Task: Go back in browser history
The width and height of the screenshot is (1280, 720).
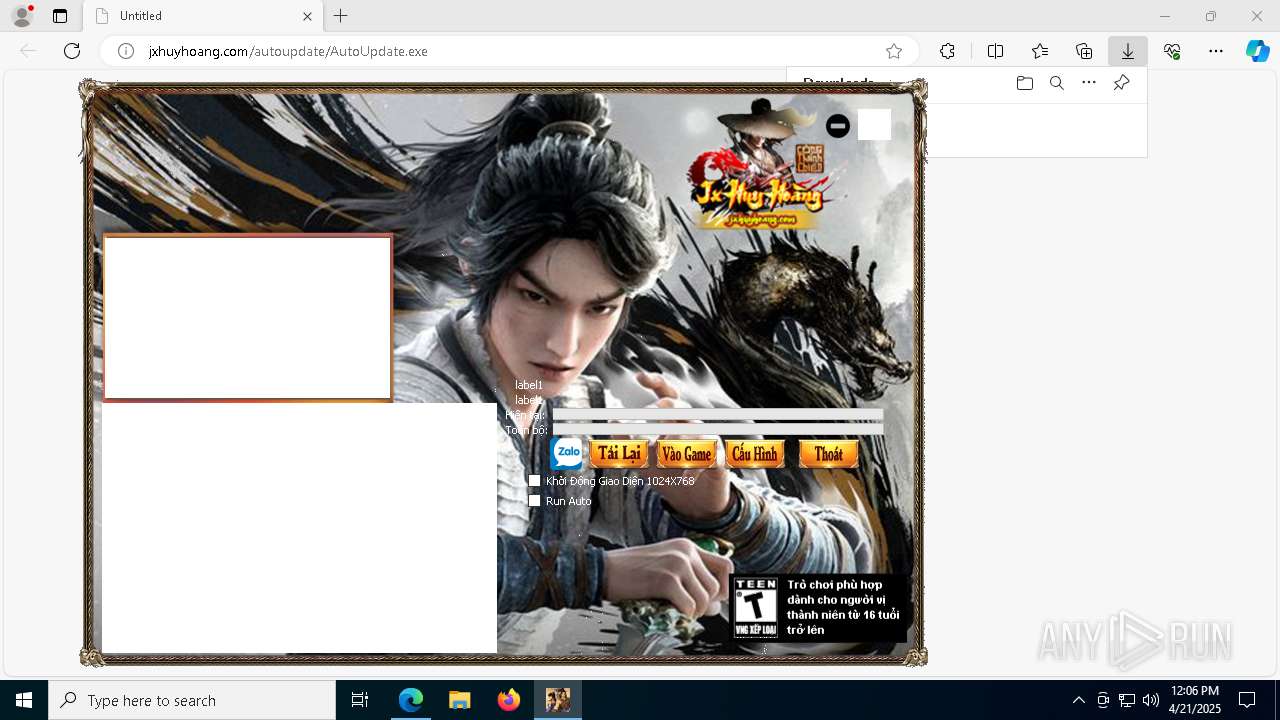Action: (28, 51)
